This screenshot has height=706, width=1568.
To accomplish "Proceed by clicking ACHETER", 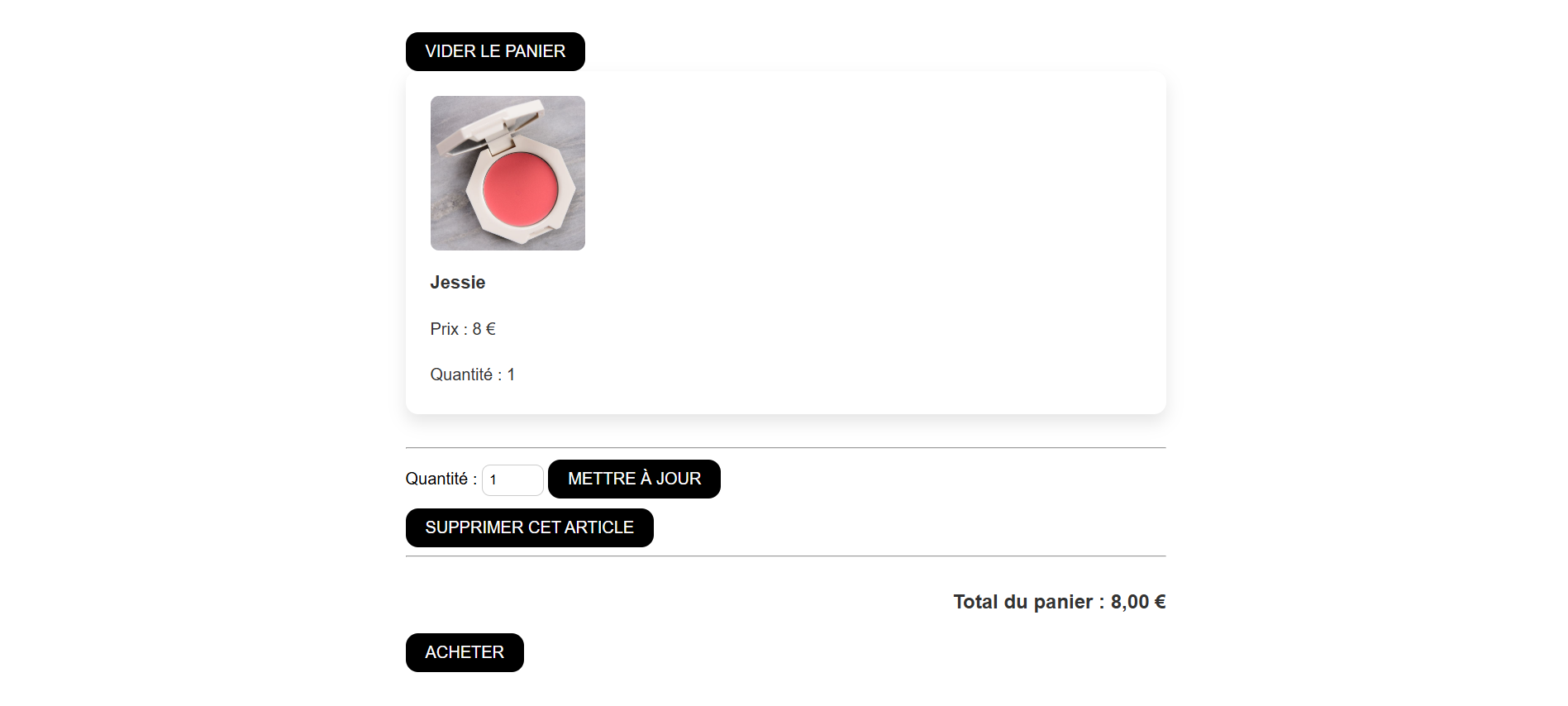I will 465,652.
